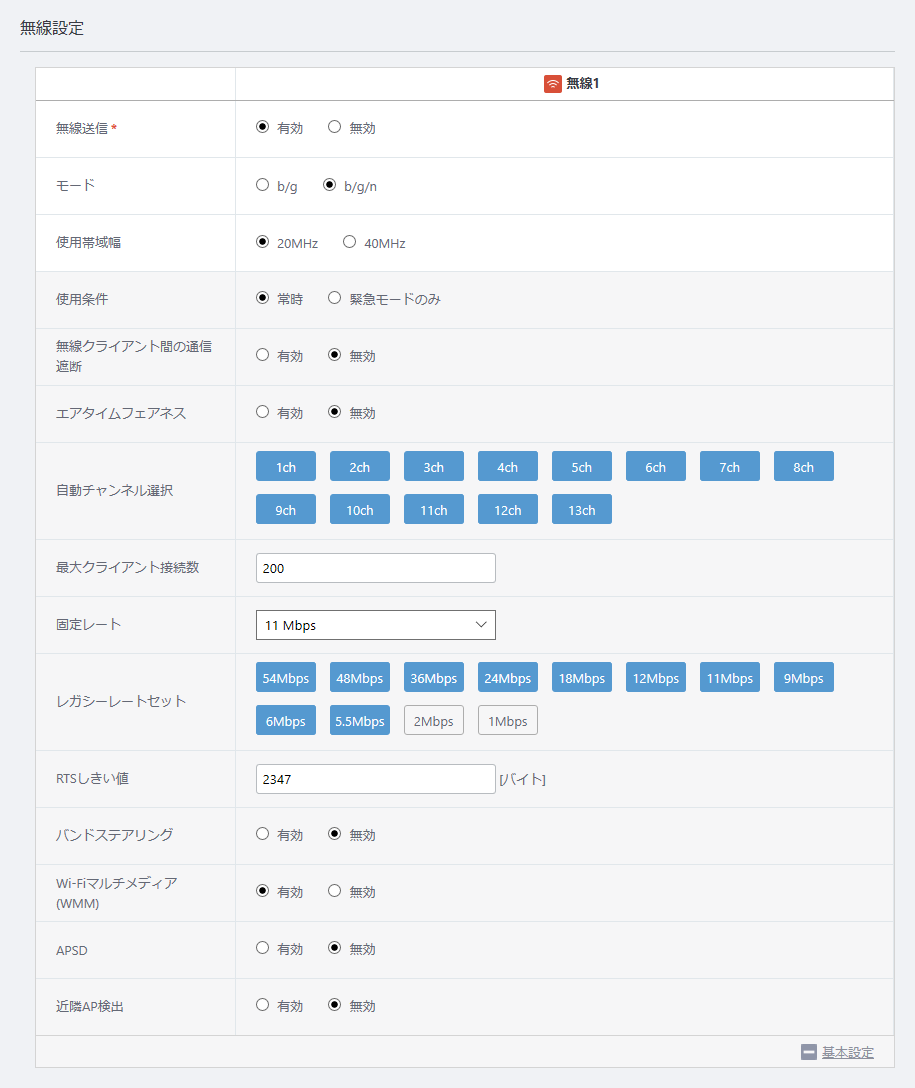Viewport: 915px width, 1088px height.
Task: Toggle the 18Mbps legacy rate
Action: tap(581, 678)
